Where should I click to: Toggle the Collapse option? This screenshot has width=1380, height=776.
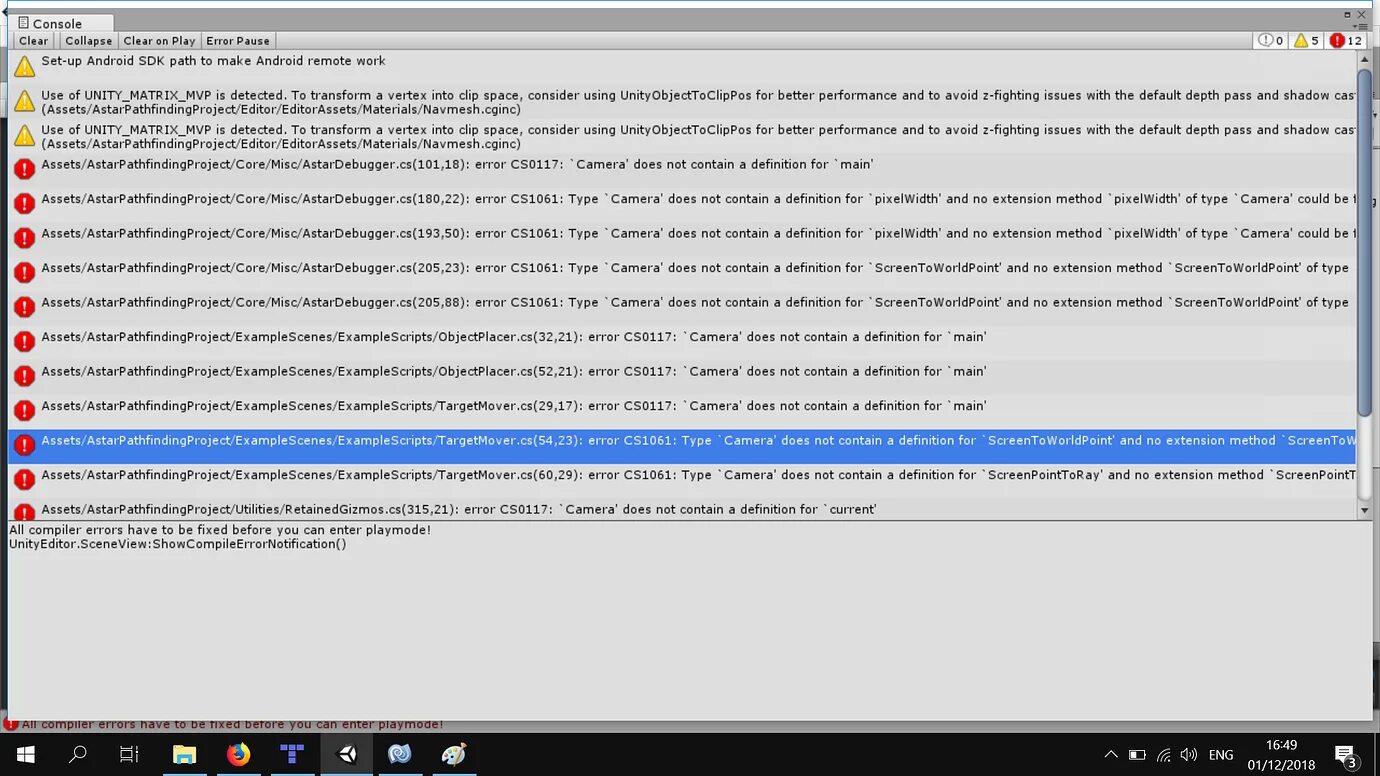[x=88, y=41]
